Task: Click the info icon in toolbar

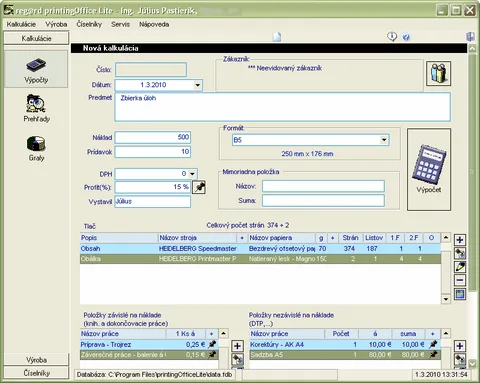Action: [x=392, y=36]
